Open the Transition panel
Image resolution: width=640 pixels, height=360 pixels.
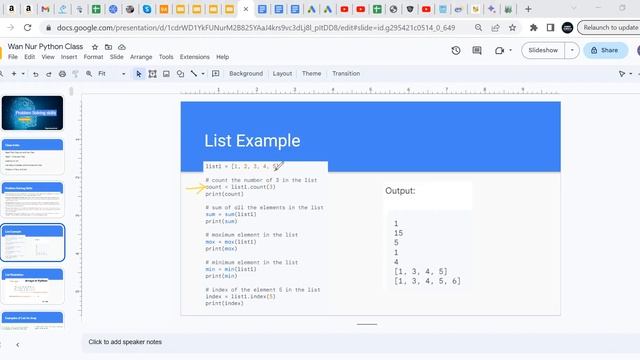[x=346, y=73]
